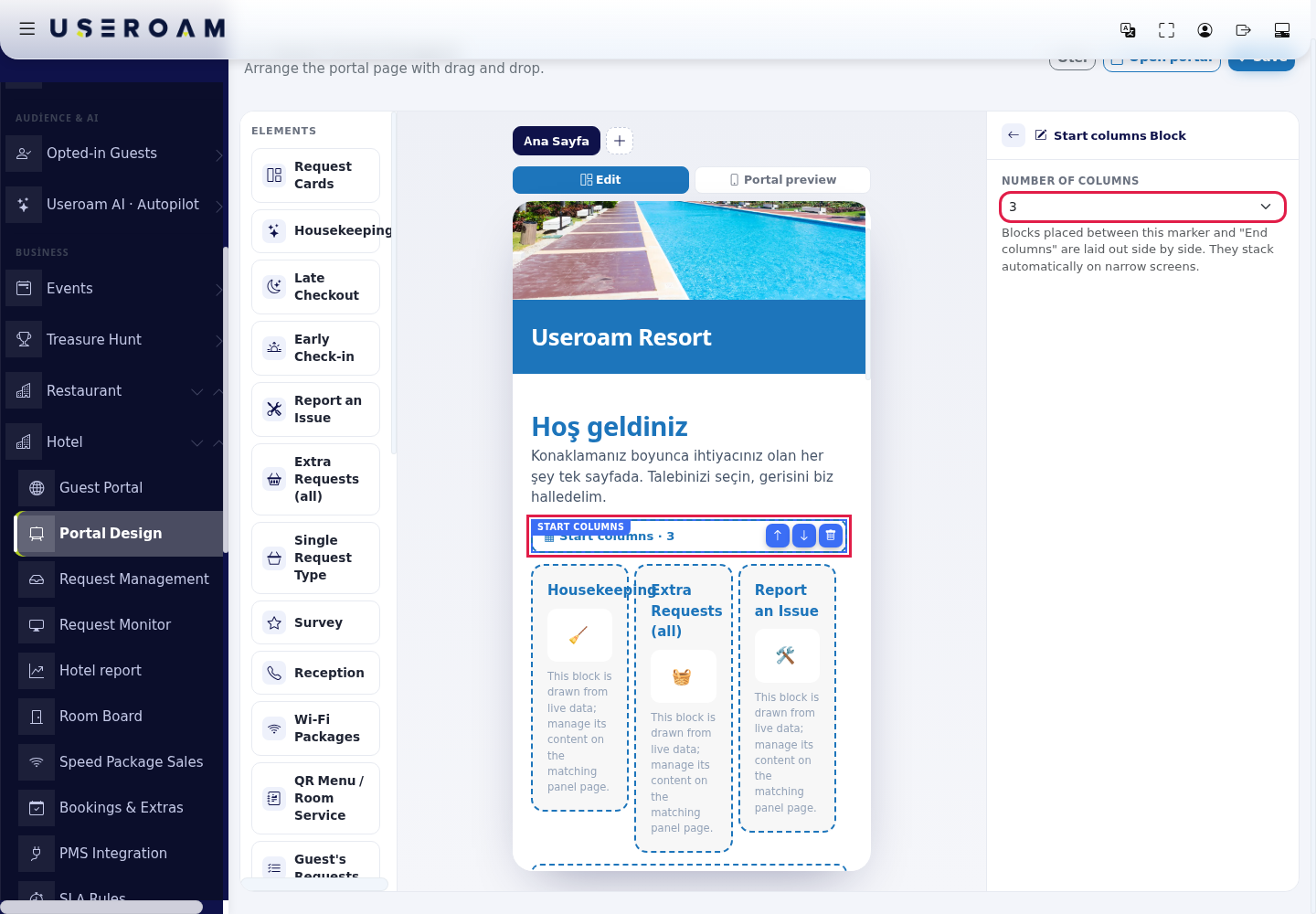Click the pool hero image thumbnail
The height and width of the screenshot is (914, 1316).
pyautogui.click(x=689, y=250)
